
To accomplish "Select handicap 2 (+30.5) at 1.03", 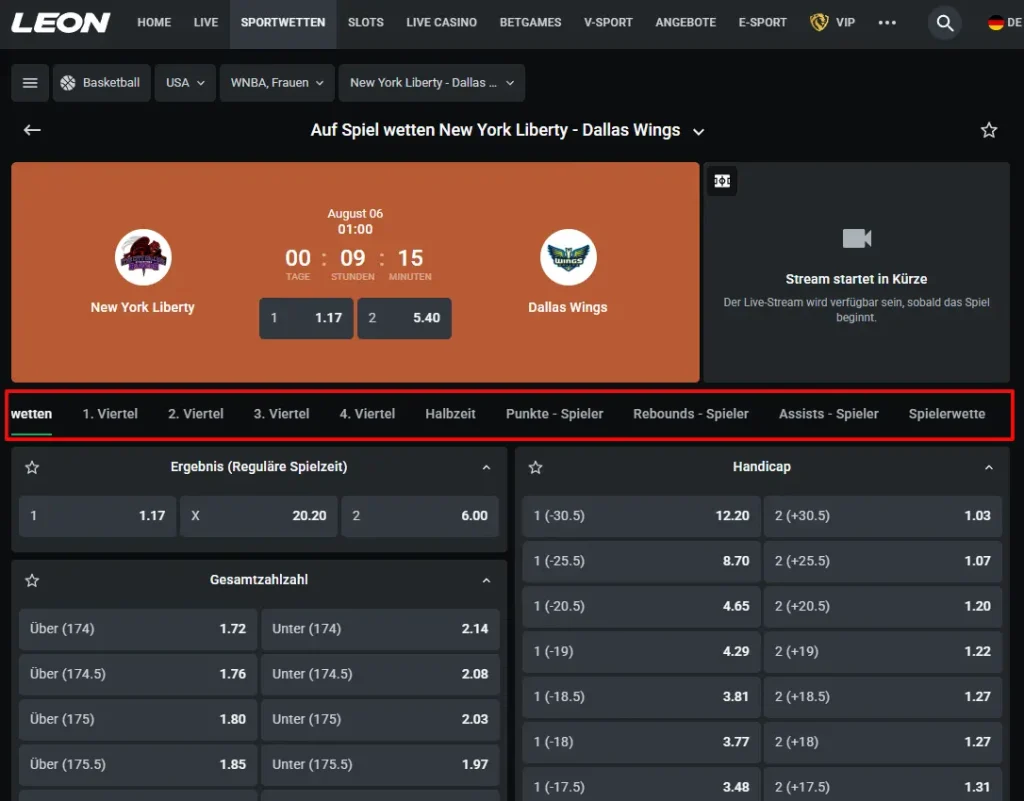I will click(883, 516).
